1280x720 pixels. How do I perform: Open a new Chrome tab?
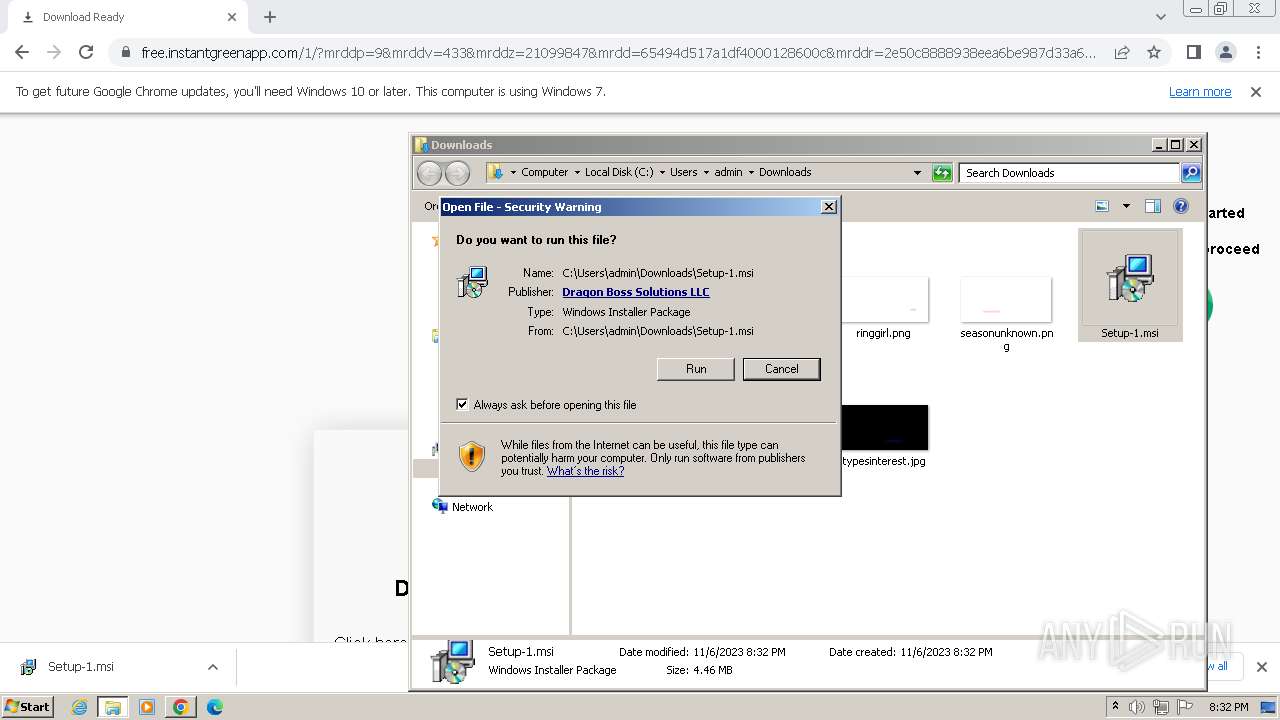(270, 17)
